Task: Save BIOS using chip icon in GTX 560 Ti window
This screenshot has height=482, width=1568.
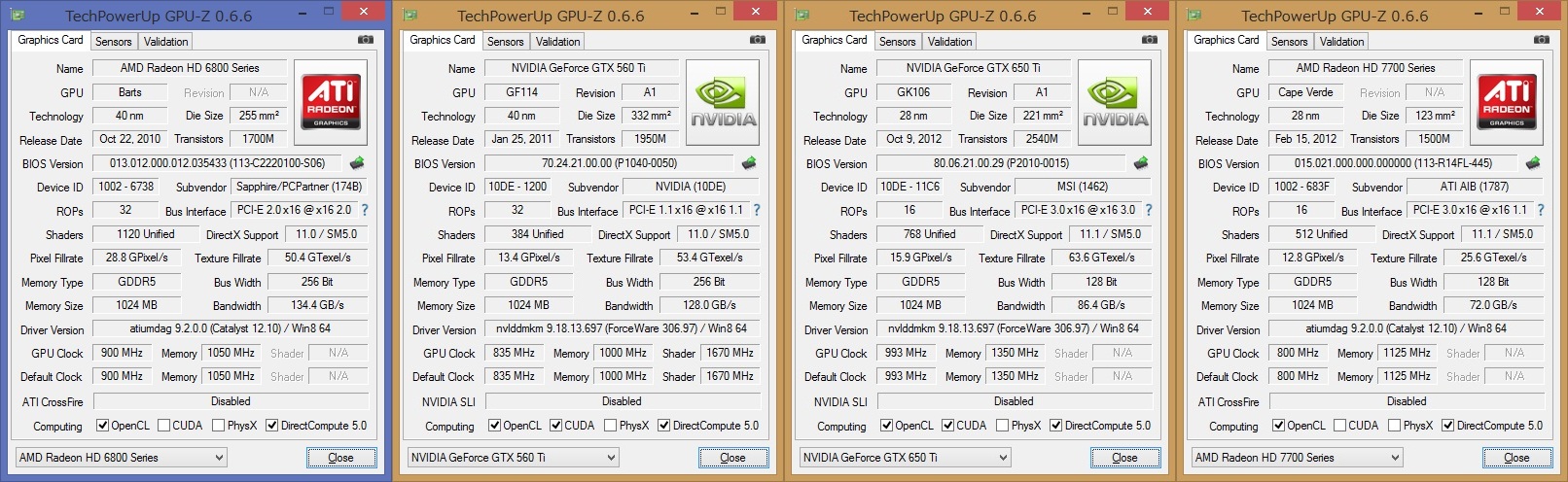Action: 749,163
